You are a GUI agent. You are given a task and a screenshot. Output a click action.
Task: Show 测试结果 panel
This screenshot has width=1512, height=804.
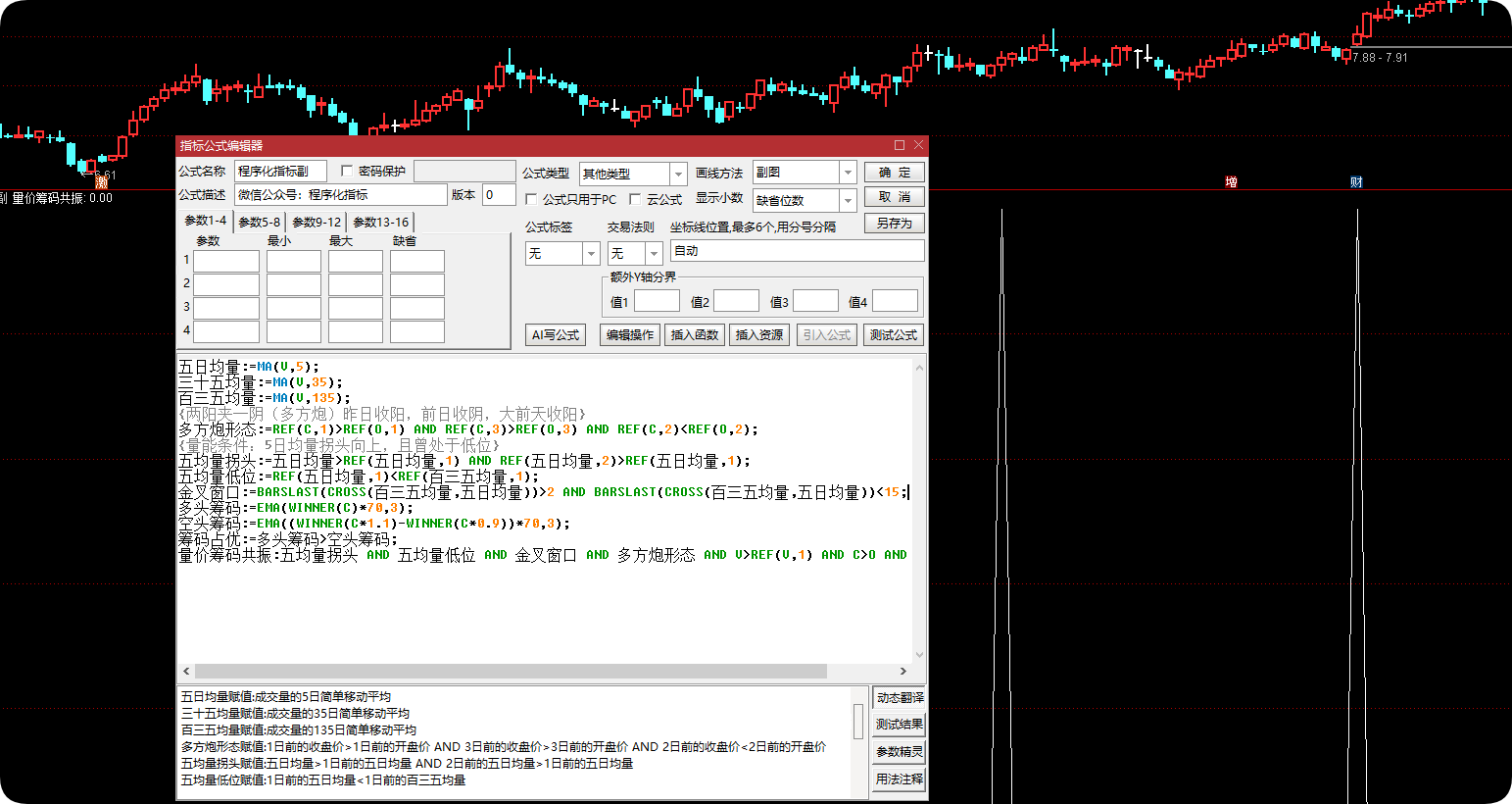900,725
